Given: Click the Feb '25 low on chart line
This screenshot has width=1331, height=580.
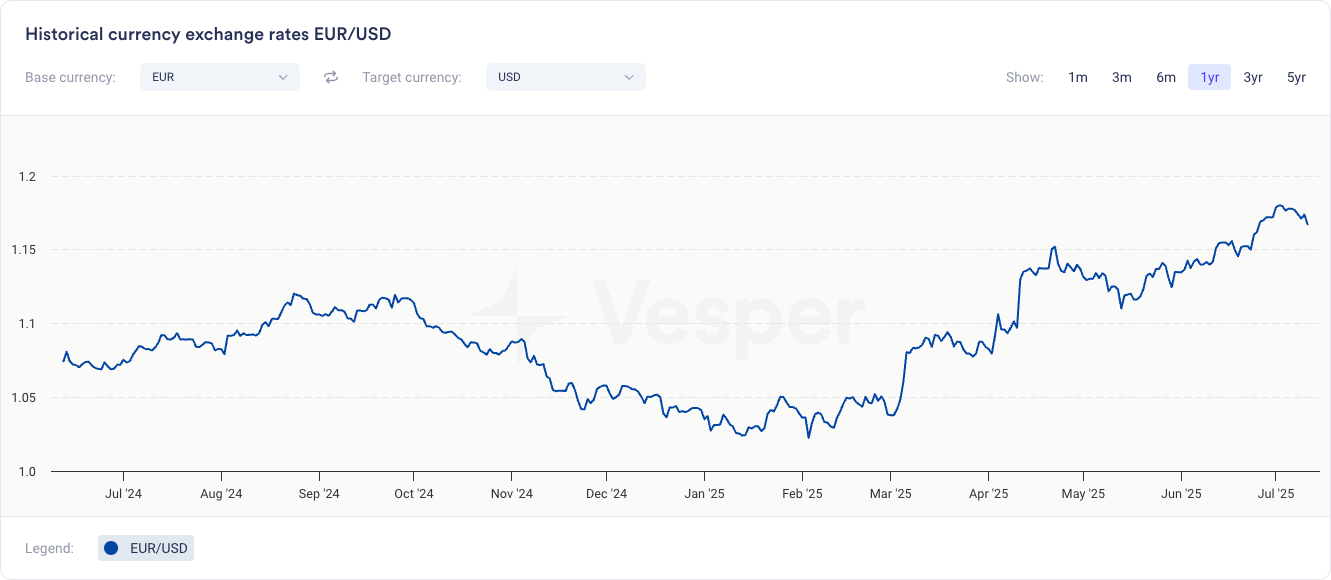Looking at the screenshot, I should click(x=808, y=437).
